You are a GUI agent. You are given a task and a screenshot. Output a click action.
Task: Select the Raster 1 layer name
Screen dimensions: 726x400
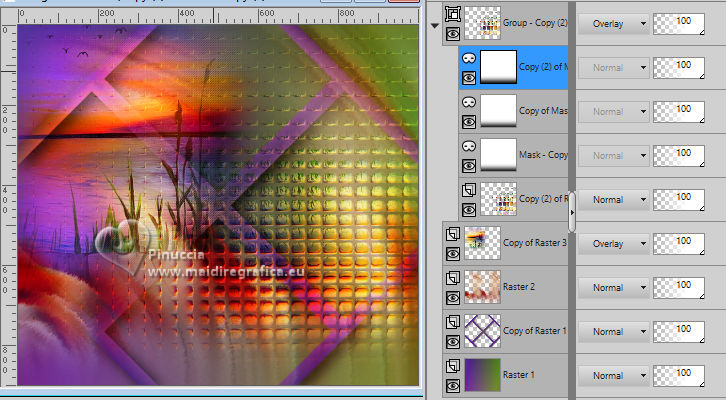[519, 375]
